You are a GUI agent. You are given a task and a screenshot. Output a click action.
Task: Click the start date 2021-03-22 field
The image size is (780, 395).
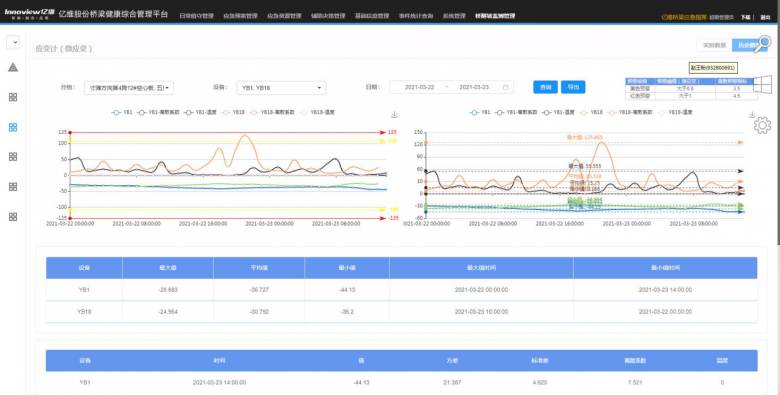tap(419, 87)
